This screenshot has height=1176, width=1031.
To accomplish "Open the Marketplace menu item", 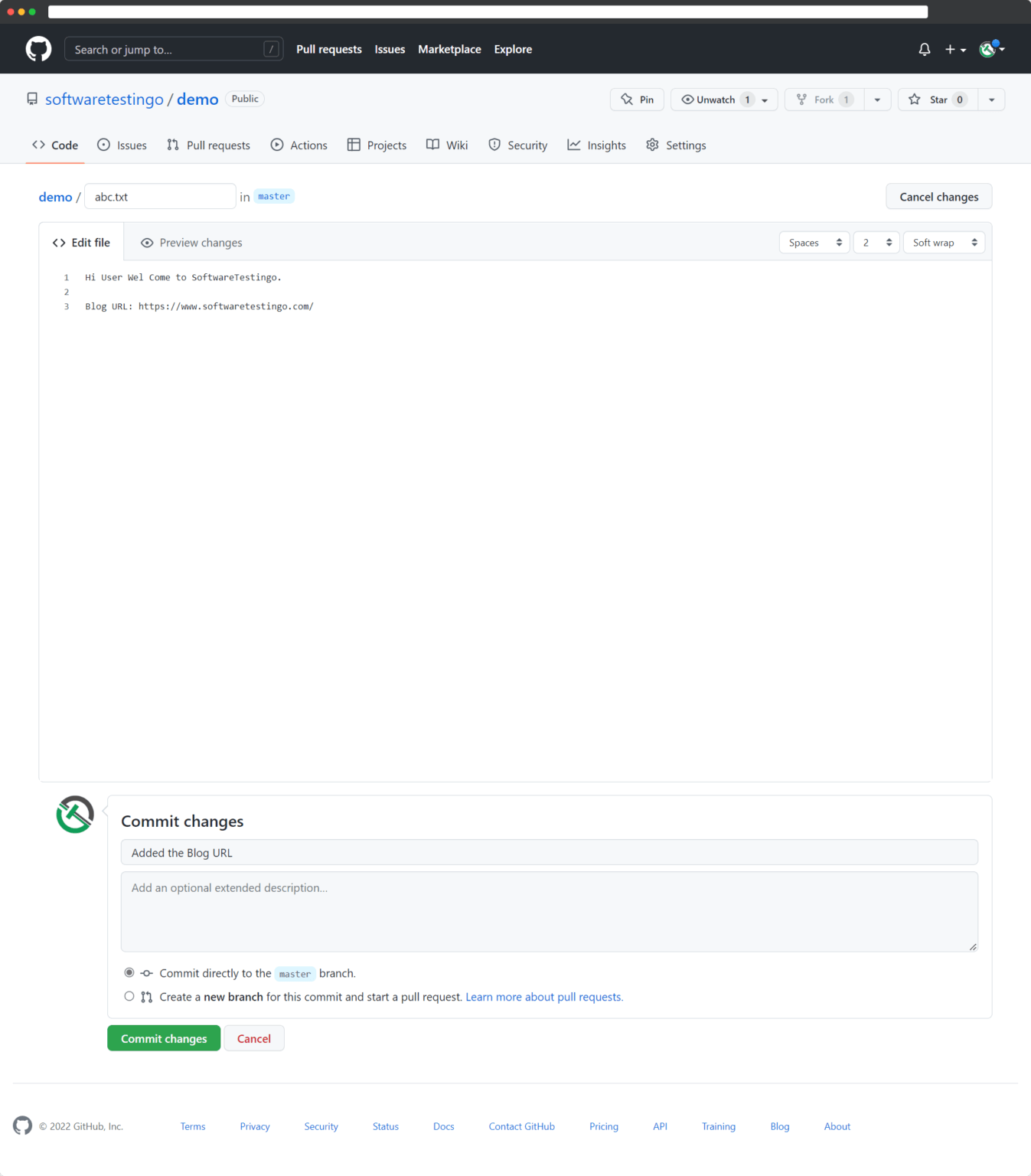I will click(449, 49).
